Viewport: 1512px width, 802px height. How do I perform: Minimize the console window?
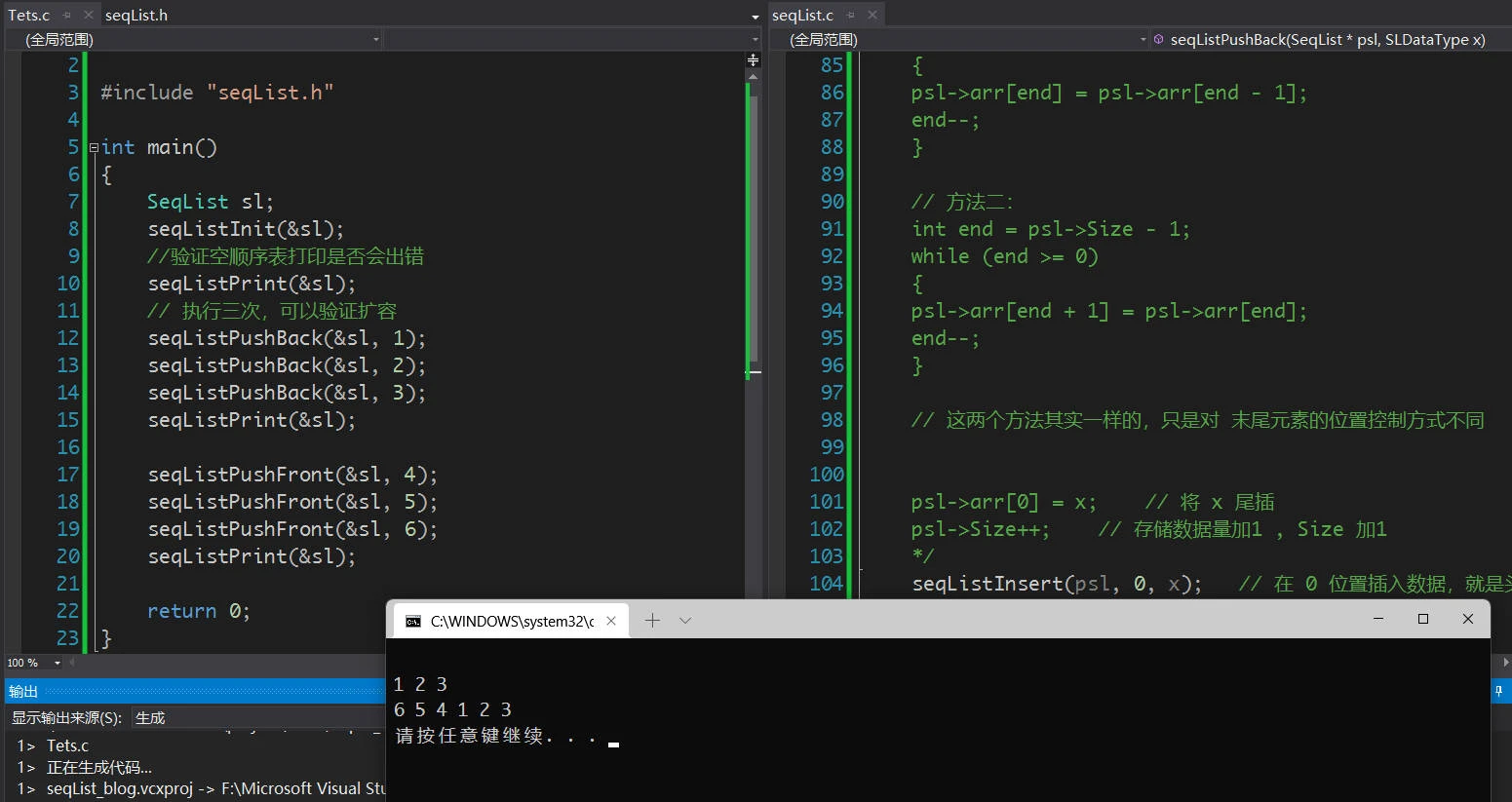click(x=1378, y=619)
